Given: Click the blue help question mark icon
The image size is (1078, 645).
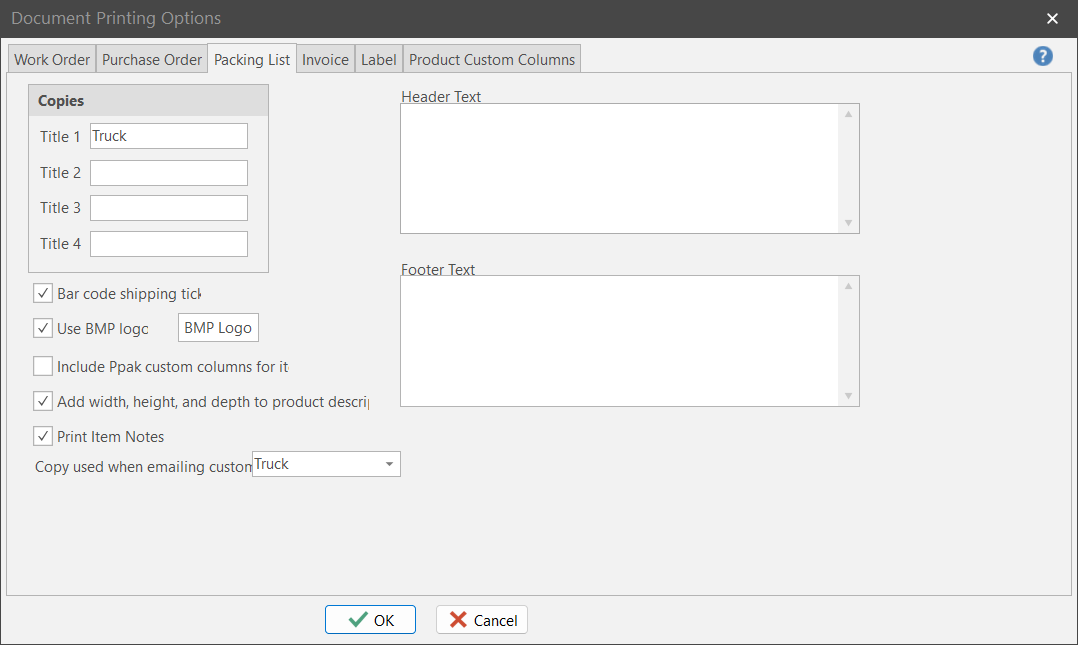Looking at the screenshot, I should pos(1043,56).
